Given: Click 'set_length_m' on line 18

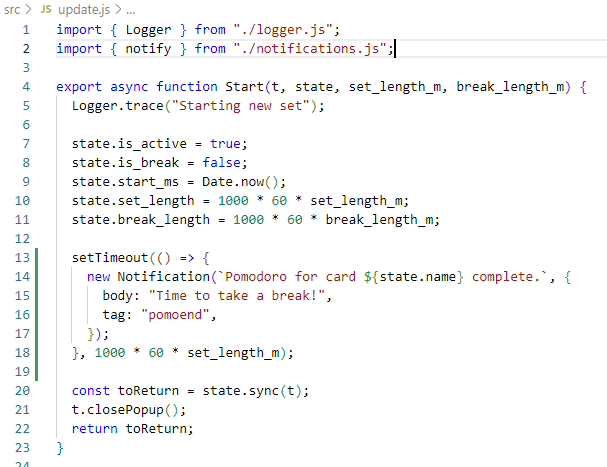Looking at the screenshot, I should point(233,352).
